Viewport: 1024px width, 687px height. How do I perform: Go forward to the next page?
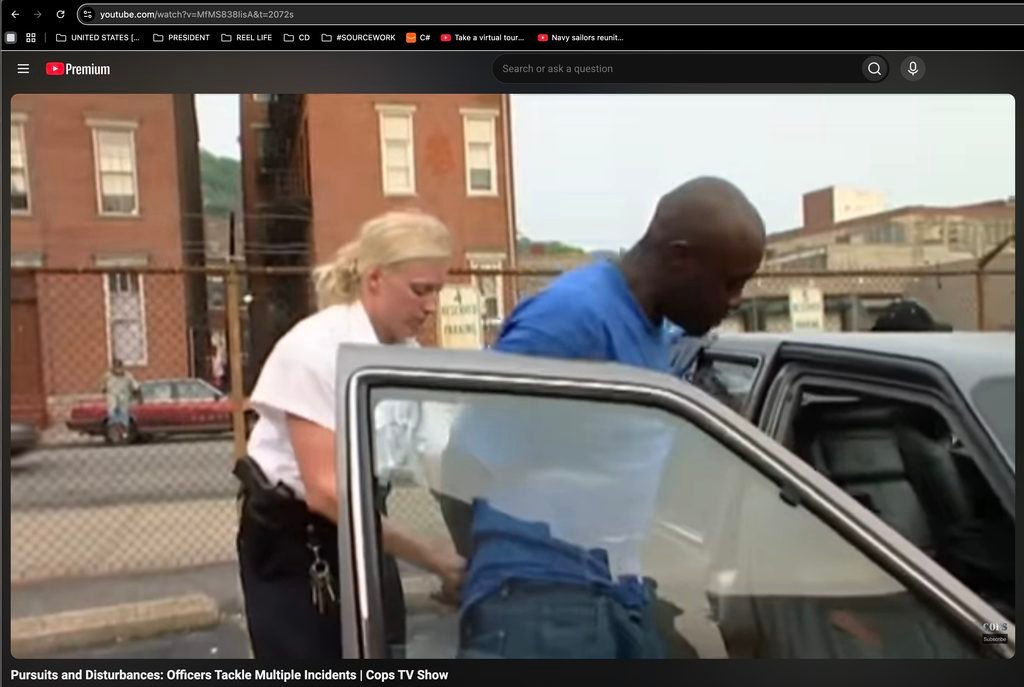pos(37,14)
